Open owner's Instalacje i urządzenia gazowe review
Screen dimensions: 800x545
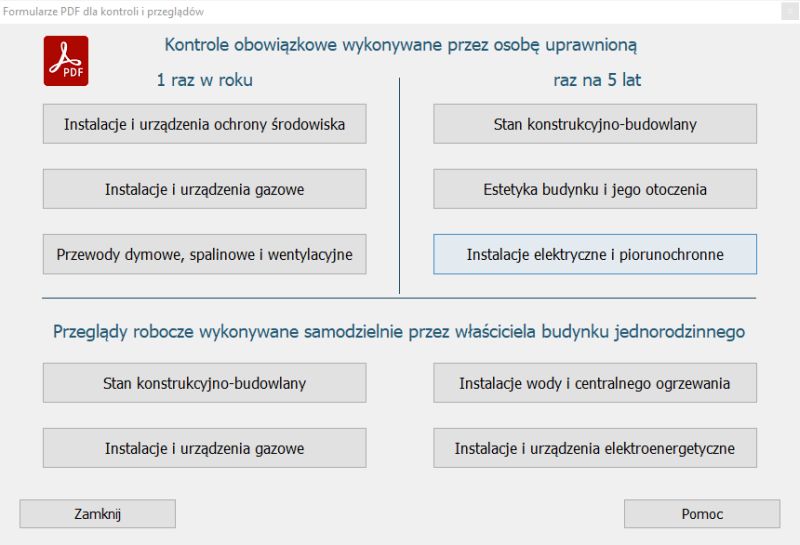[204, 448]
